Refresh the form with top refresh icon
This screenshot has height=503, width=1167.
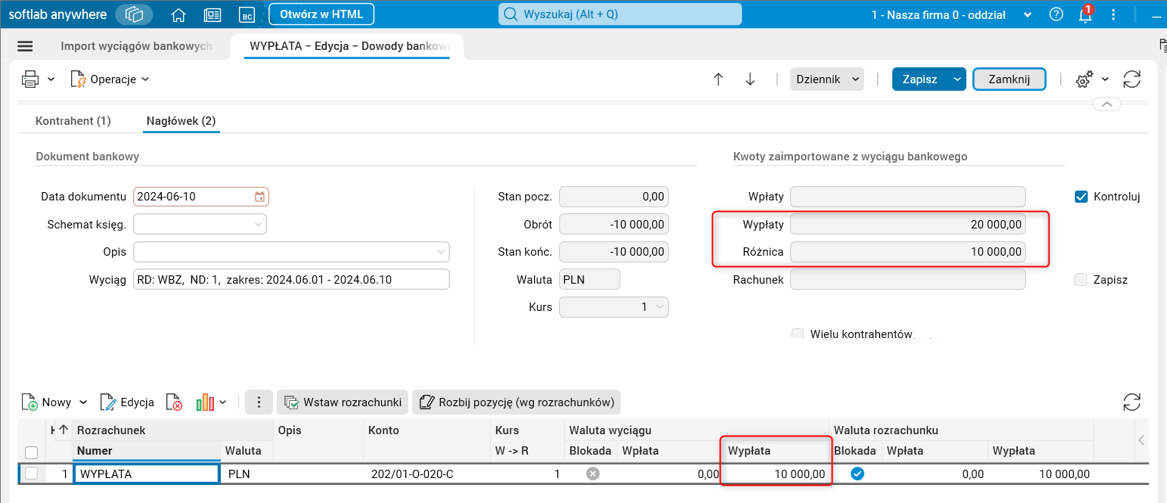1132,80
